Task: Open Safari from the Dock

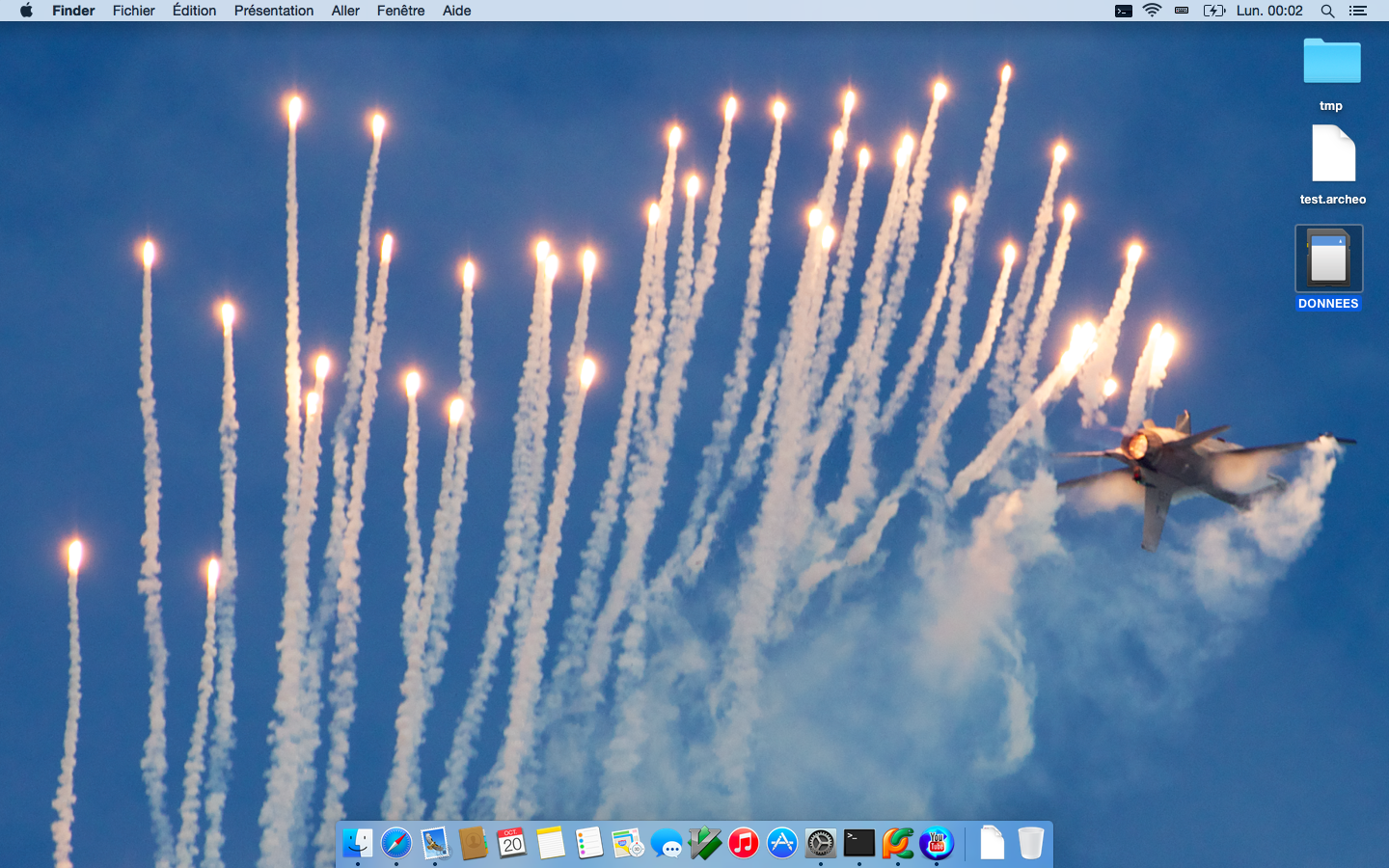Action: pos(396,843)
